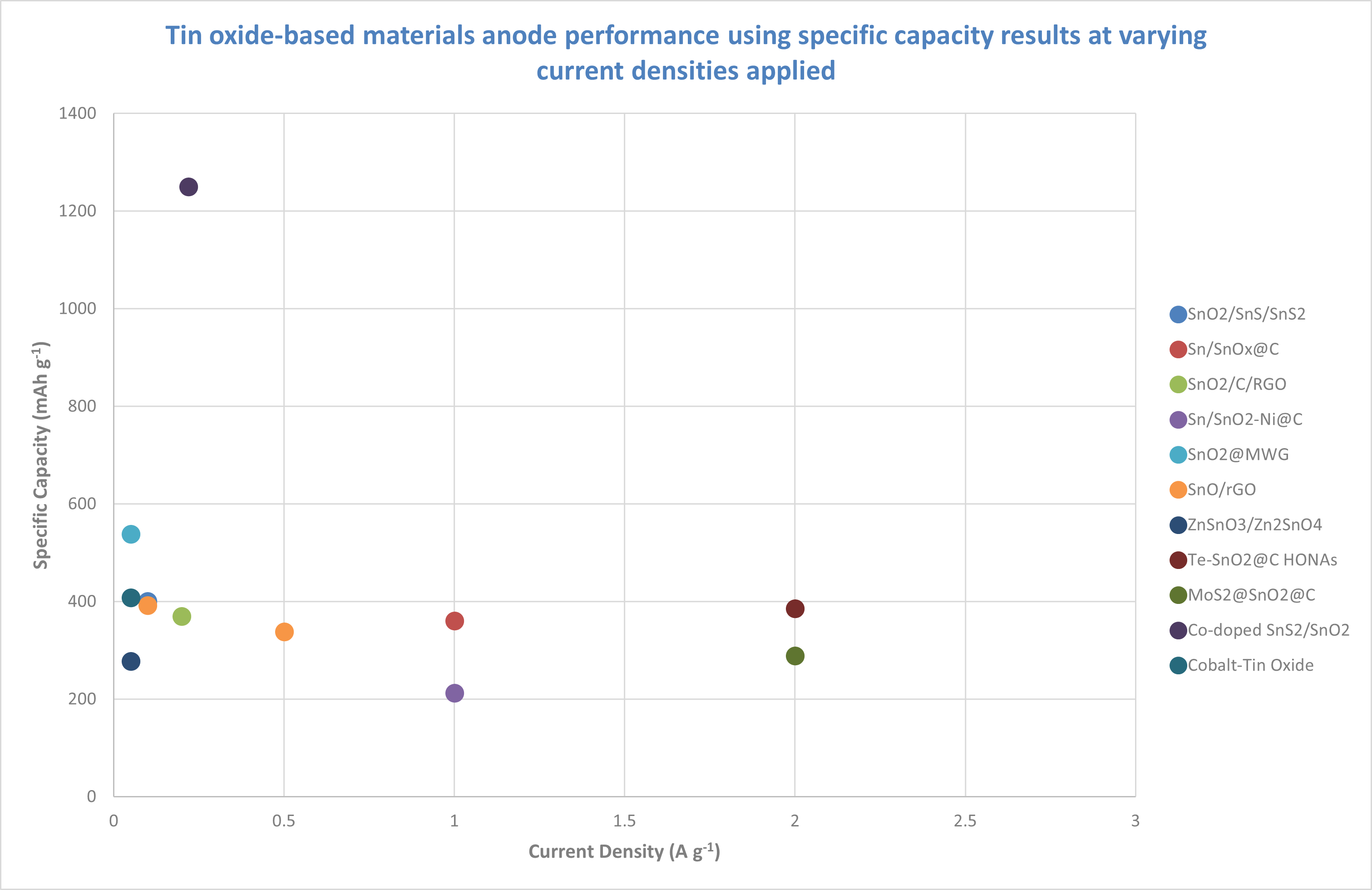Click the SnO/rGO legend color marker
Screen dimensions: 1372x890
point(1178,490)
